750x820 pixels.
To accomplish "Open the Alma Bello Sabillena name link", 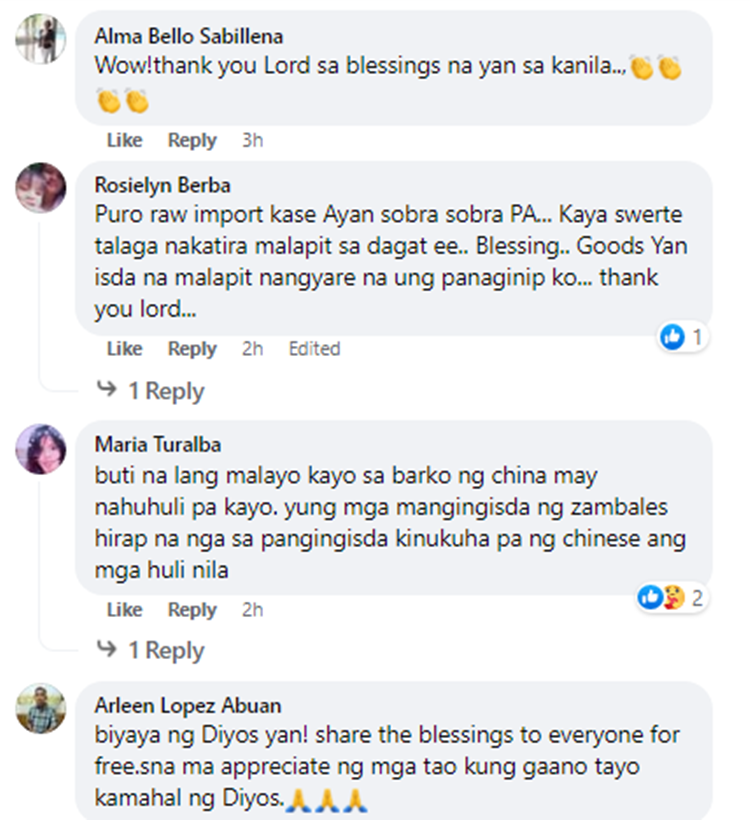I will 188,36.
